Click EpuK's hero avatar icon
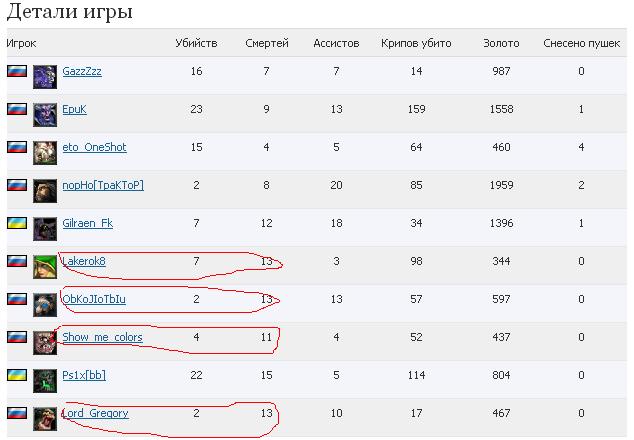This screenshot has height=440, width=634. [x=45, y=115]
